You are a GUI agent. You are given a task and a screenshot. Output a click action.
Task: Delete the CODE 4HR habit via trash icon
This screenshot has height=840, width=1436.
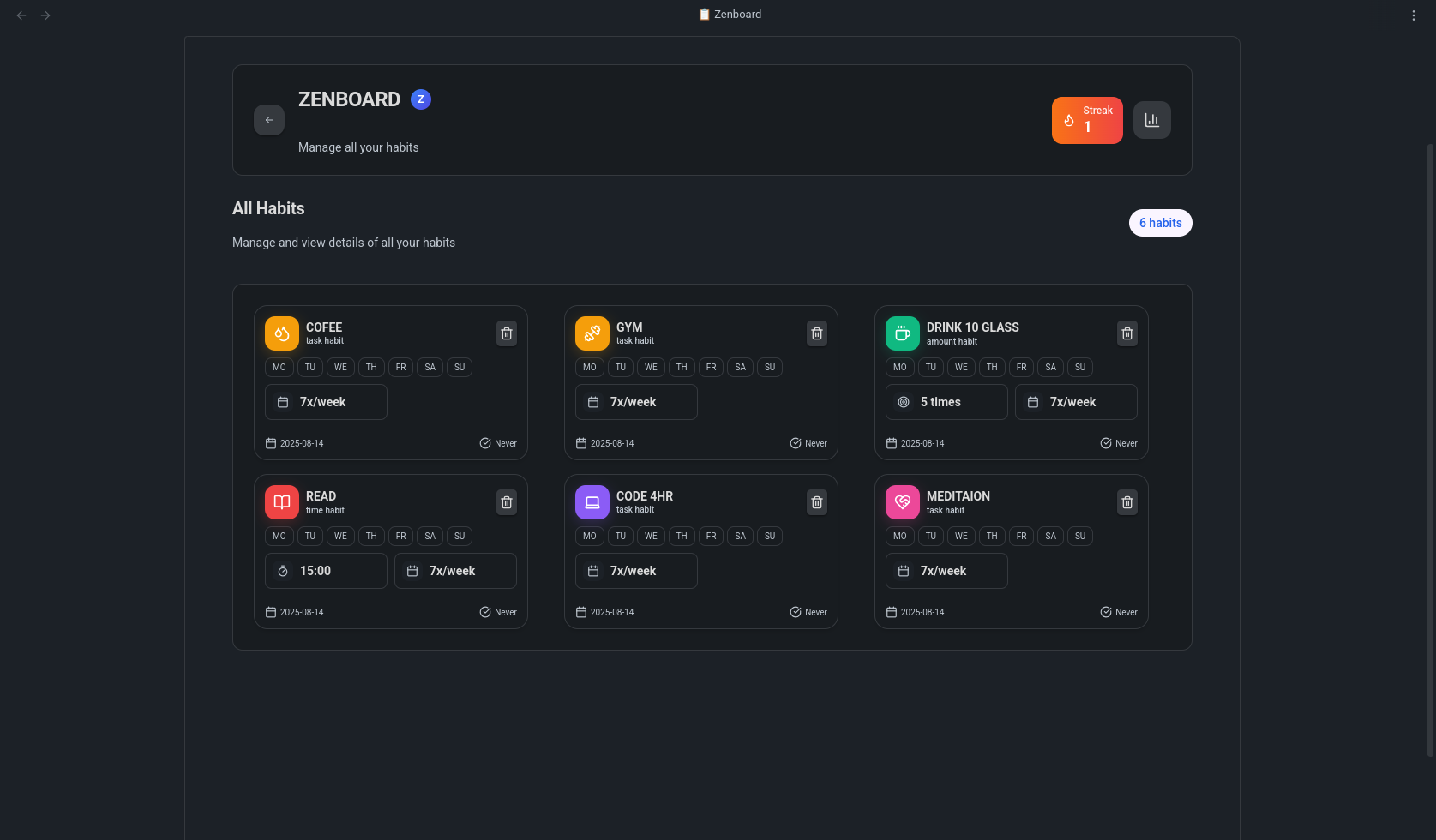816,501
